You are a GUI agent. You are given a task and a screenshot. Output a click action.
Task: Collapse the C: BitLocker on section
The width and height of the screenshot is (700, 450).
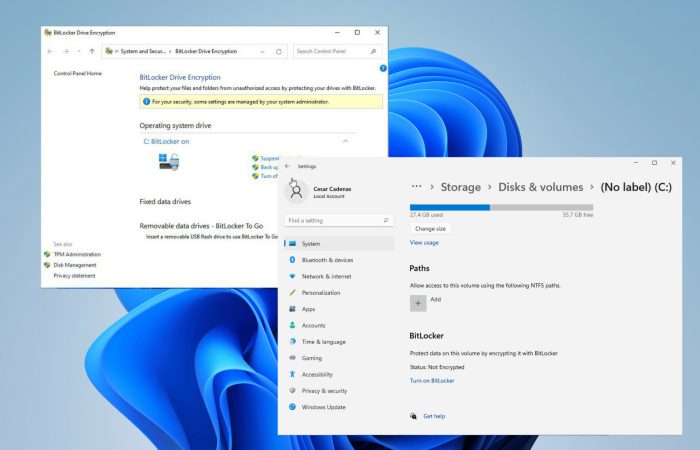(345, 141)
